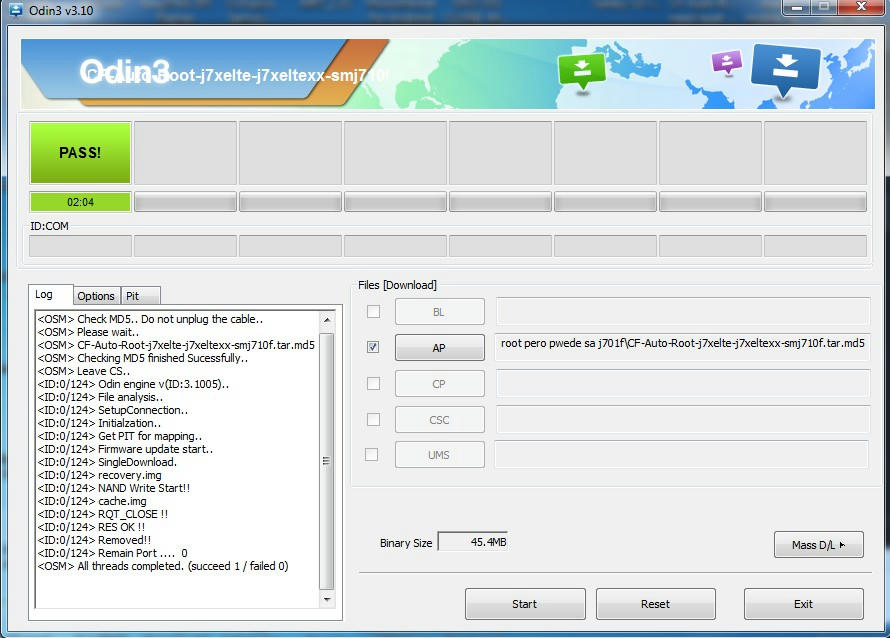Viewport: 890px width, 638px height.
Task: Click the empty UMS file path field
Action: (x=682, y=454)
